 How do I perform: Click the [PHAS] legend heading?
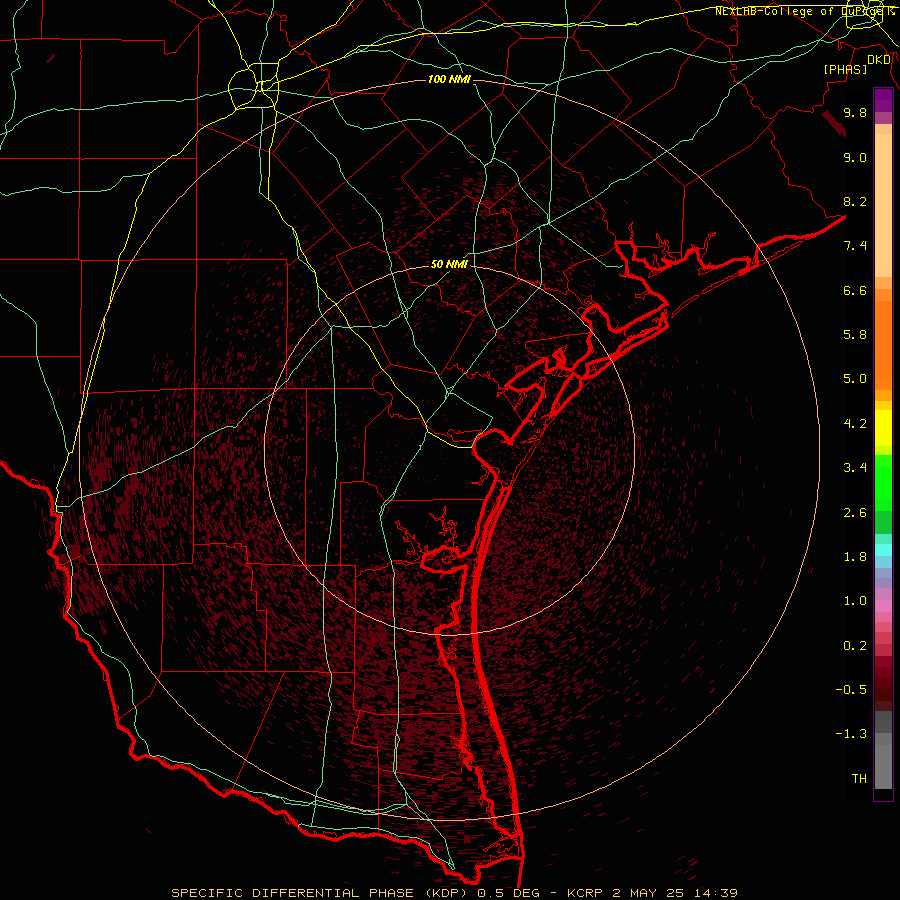coord(845,69)
